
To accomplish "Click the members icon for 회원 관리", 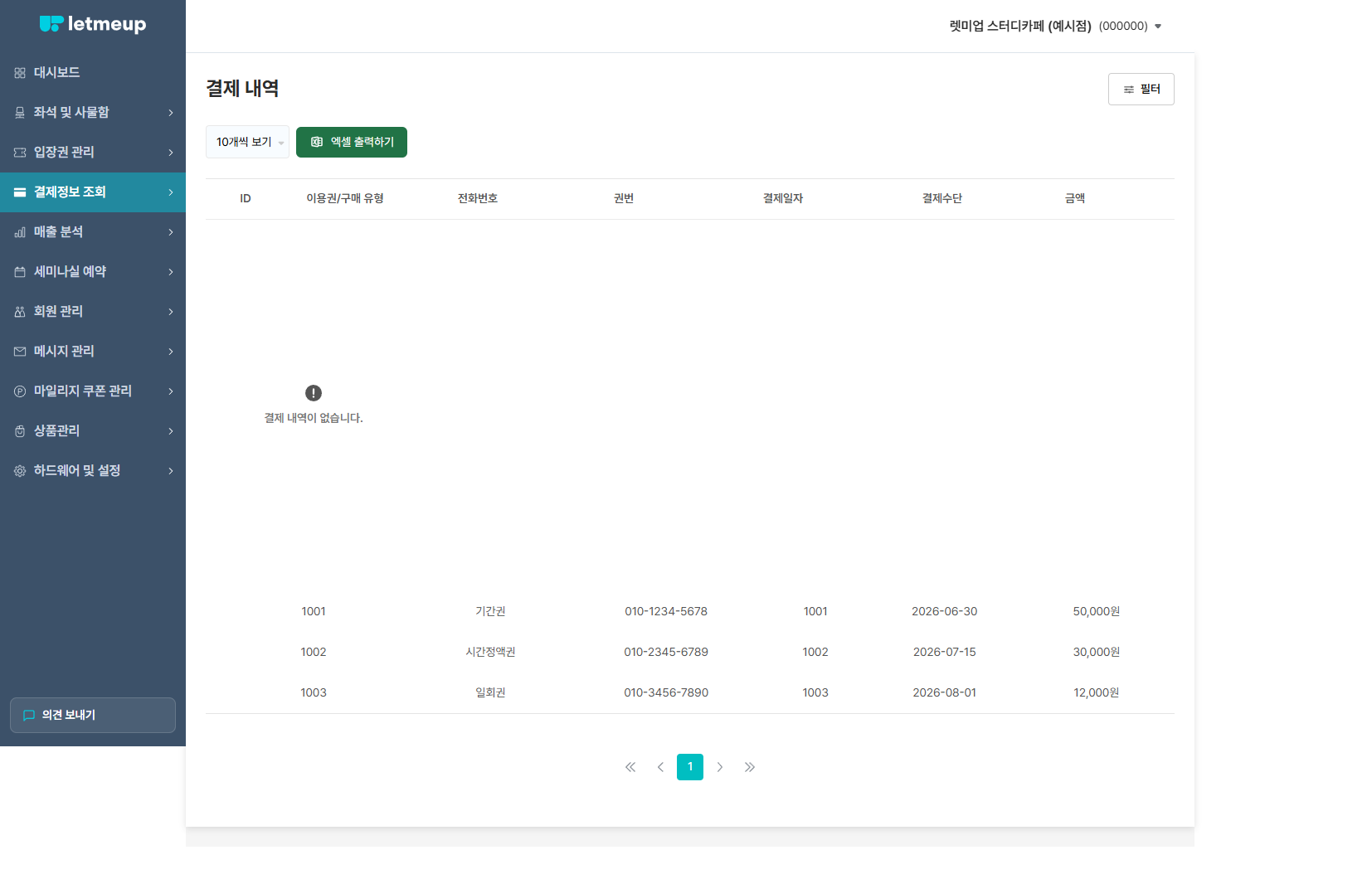I will coord(20,312).
